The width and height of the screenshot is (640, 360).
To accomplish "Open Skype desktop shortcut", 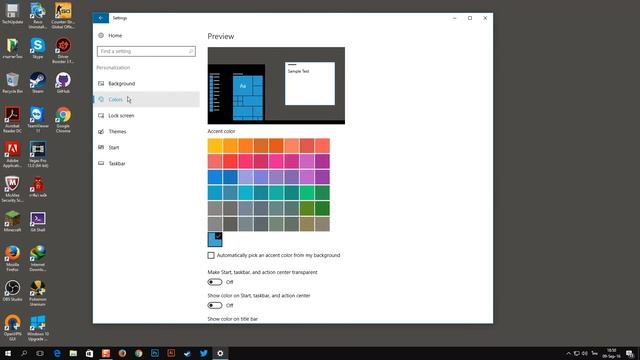I will coord(38,48).
